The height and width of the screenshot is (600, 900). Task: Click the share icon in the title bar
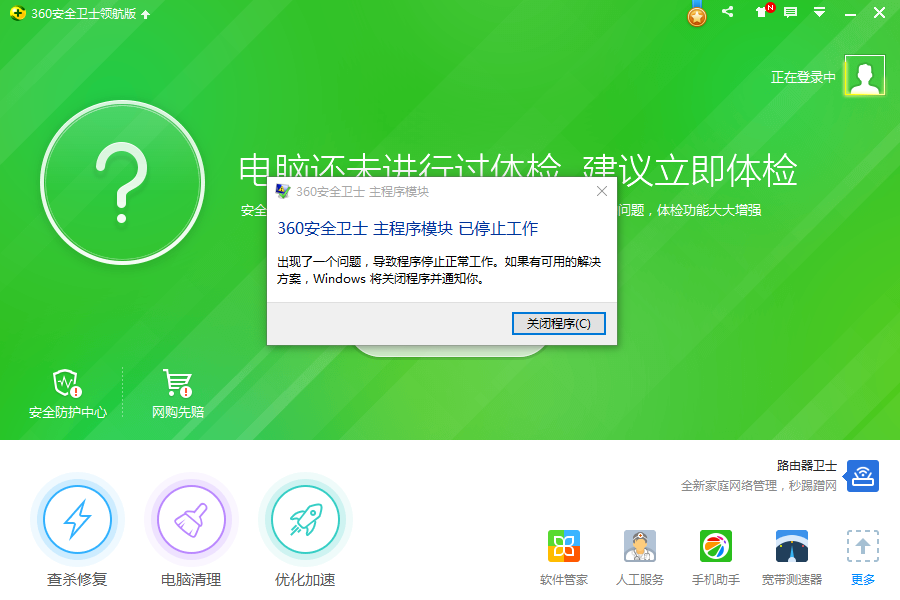pos(728,11)
